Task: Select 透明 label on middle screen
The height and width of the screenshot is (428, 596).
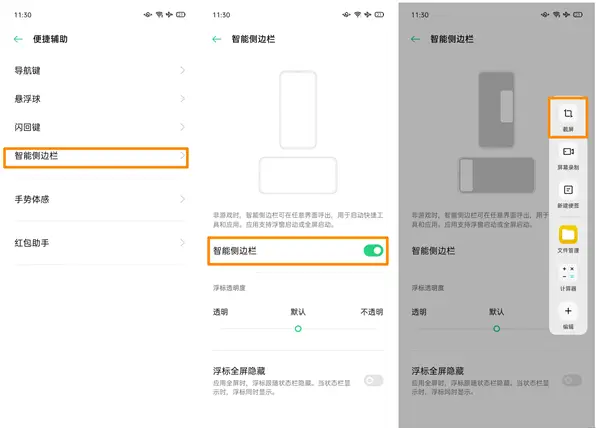Action: coord(220,312)
